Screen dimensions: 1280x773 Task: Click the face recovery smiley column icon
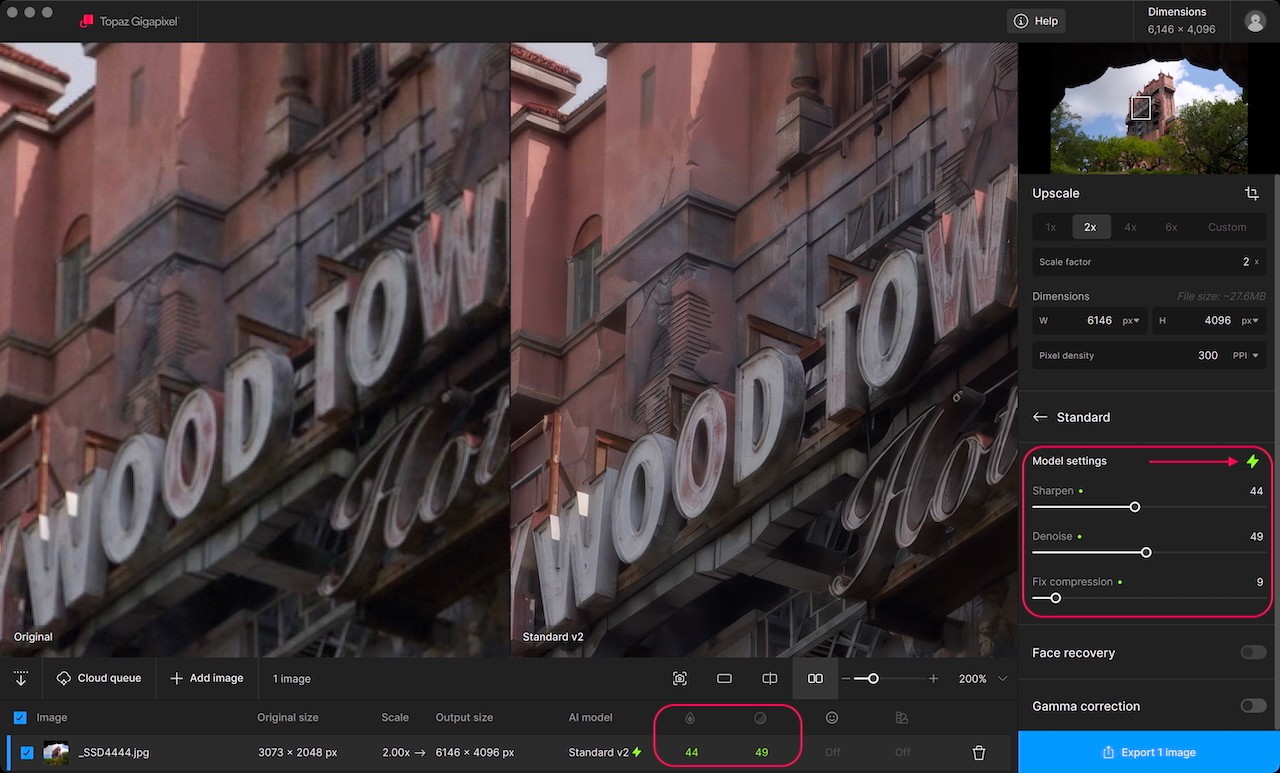tap(832, 717)
